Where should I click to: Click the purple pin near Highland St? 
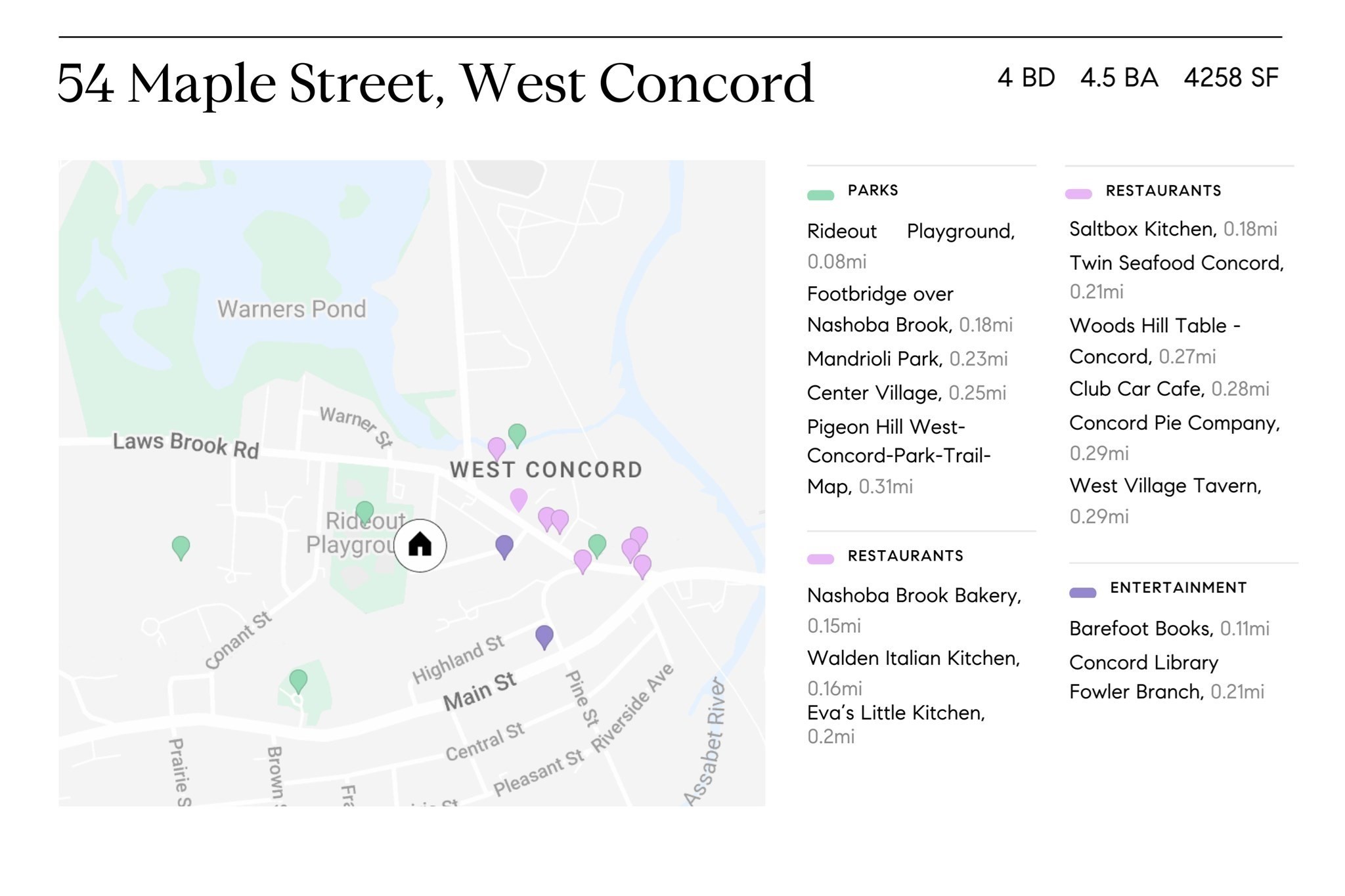coord(544,635)
